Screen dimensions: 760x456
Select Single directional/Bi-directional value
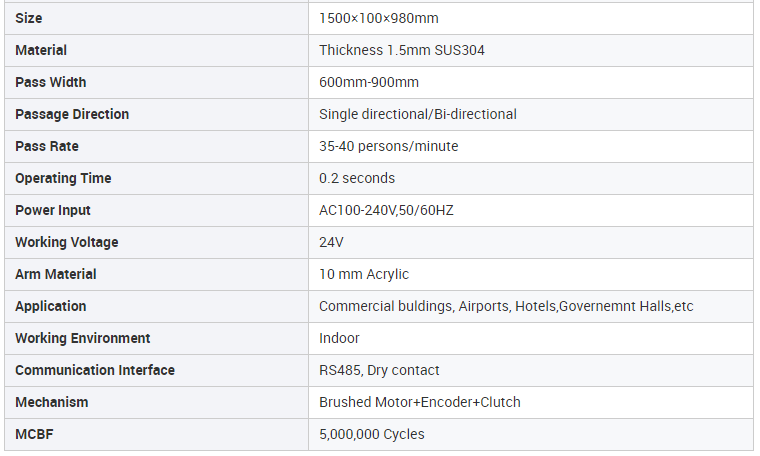418,114
